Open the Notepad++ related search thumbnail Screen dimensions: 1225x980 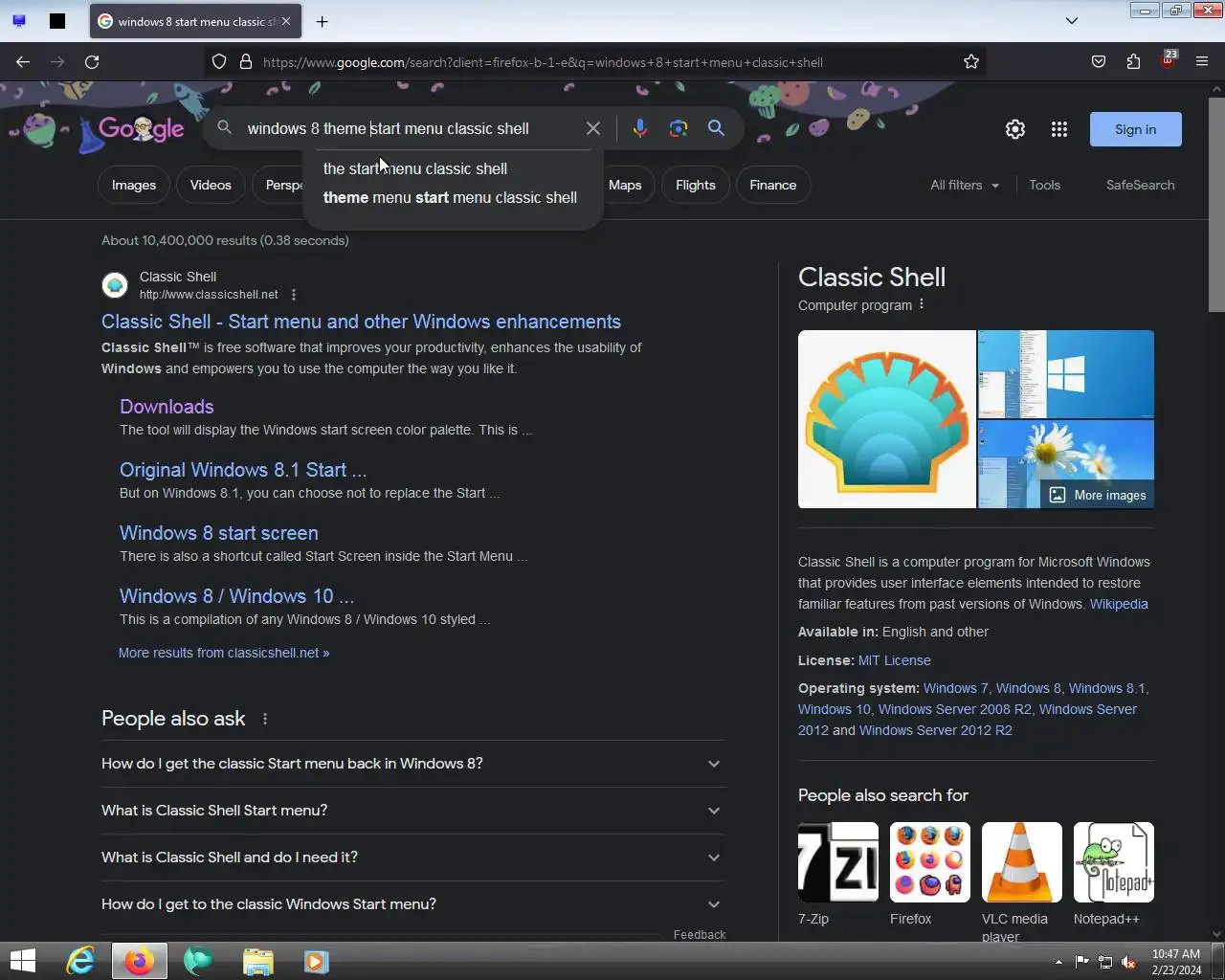[1114, 862]
